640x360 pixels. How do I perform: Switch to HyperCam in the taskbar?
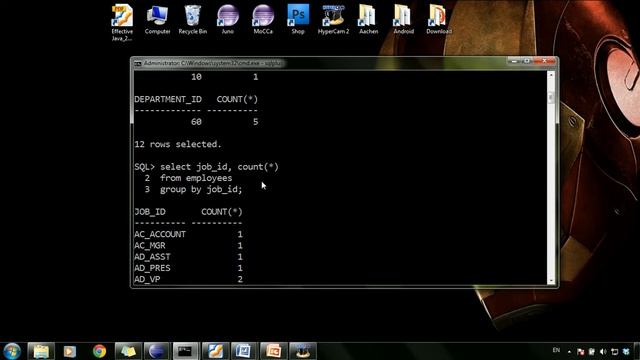click(x=302, y=351)
